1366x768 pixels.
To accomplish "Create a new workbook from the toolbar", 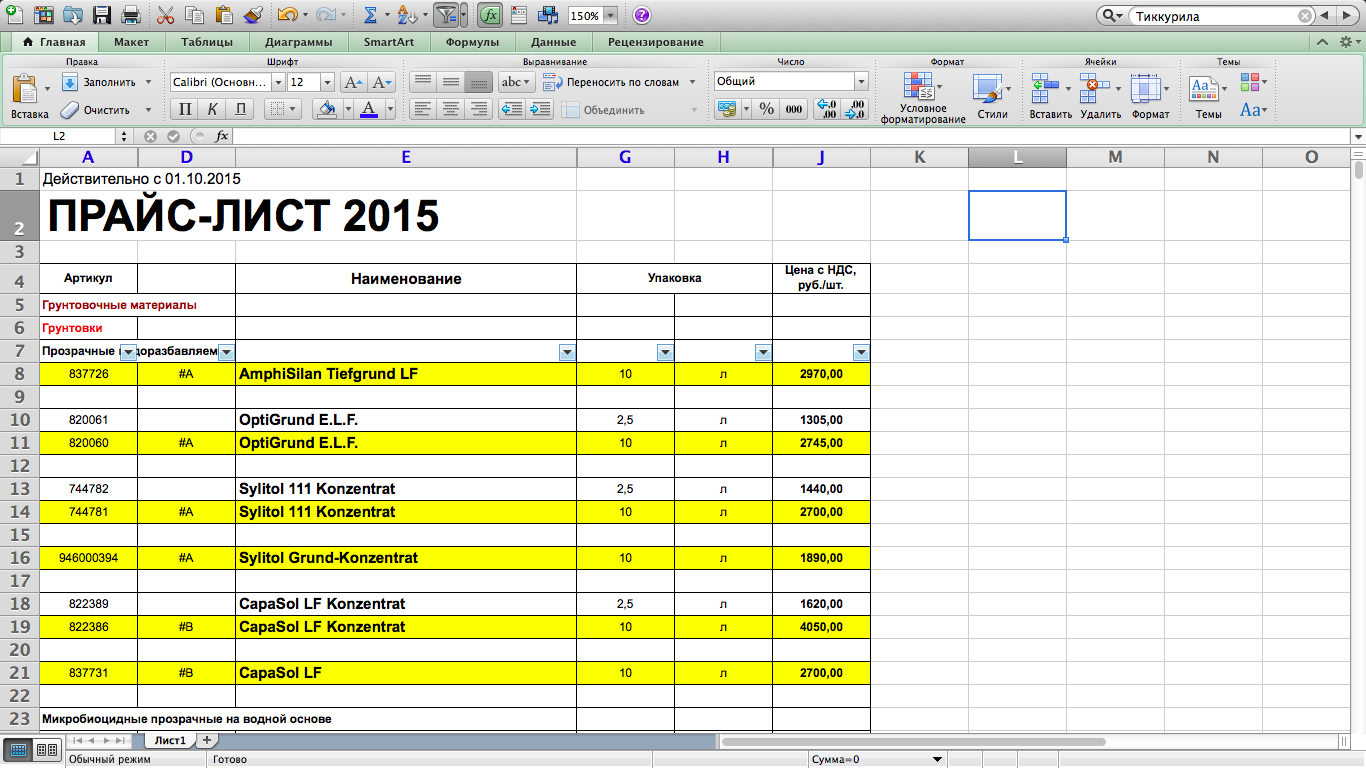I will pyautogui.click(x=13, y=15).
